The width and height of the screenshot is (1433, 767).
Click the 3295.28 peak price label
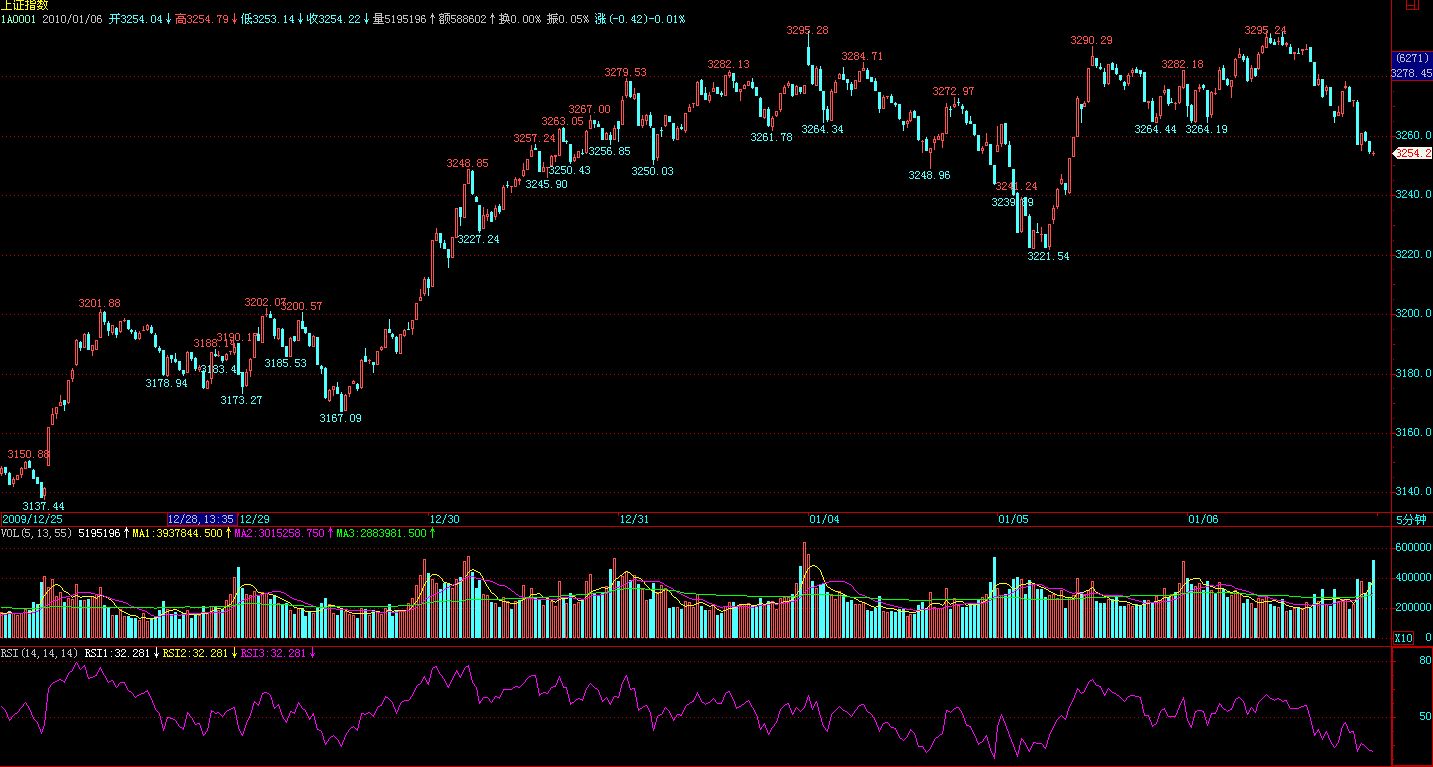807,30
